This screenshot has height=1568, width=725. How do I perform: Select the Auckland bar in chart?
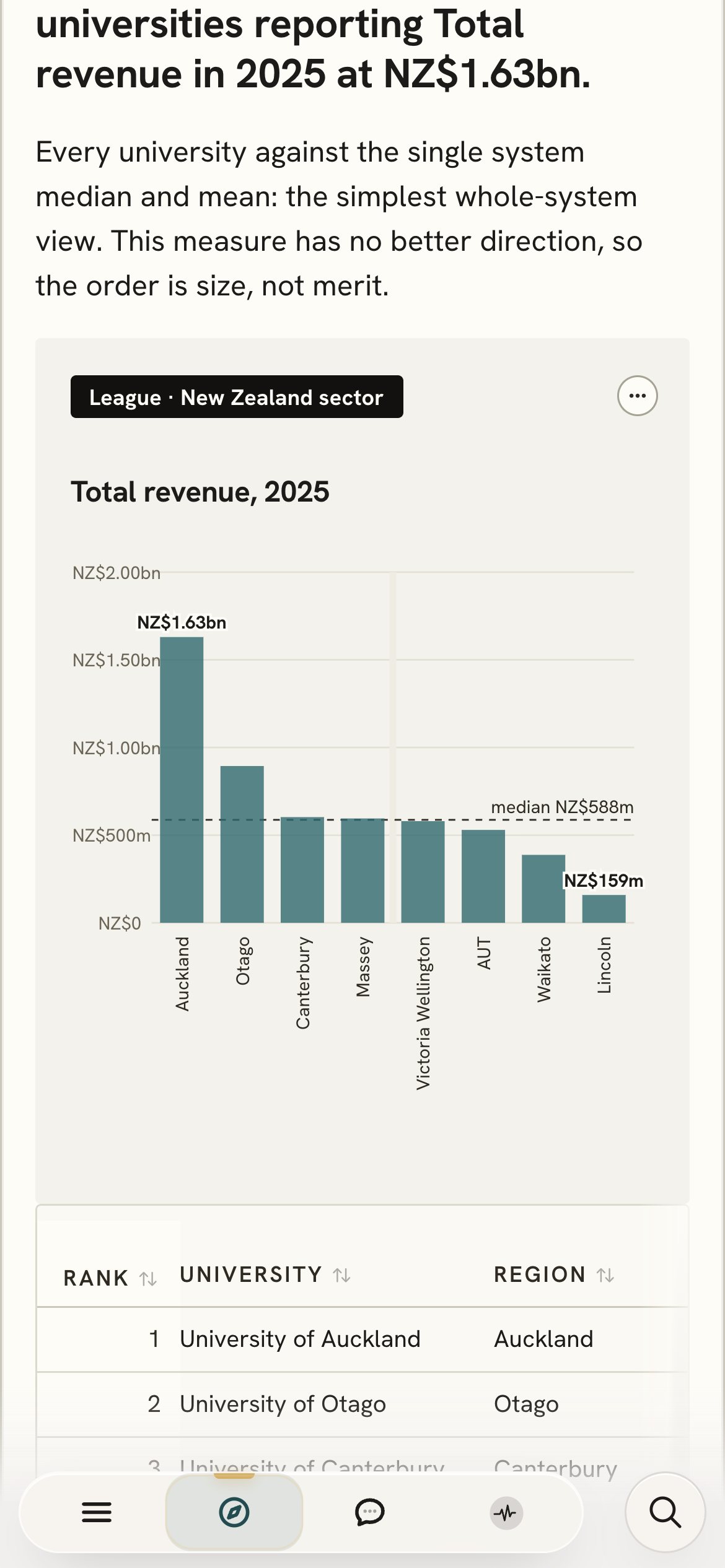point(182,780)
